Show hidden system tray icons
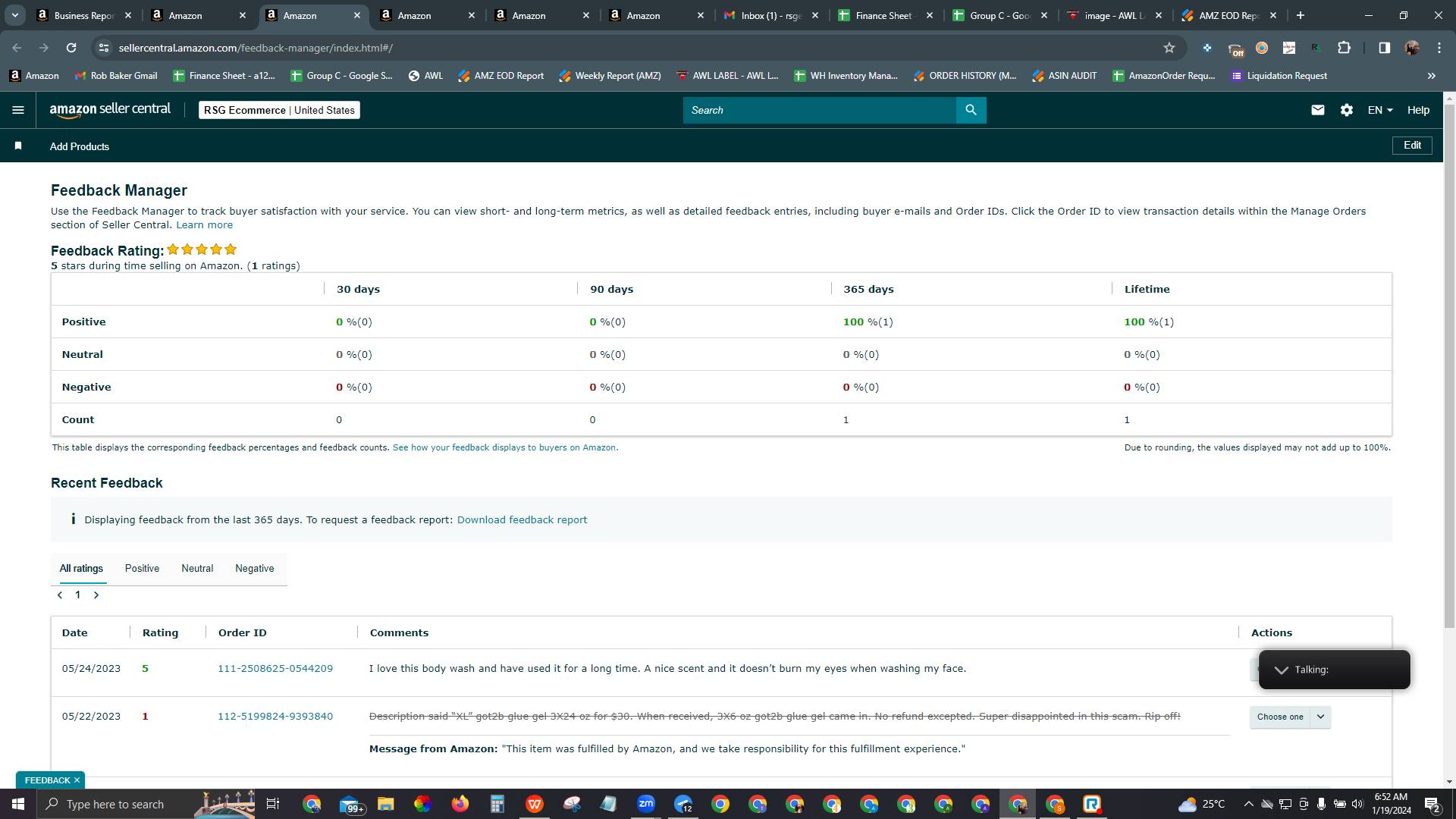The width and height of the screenshot is (1456, 819). click(x=1249, y=804)
